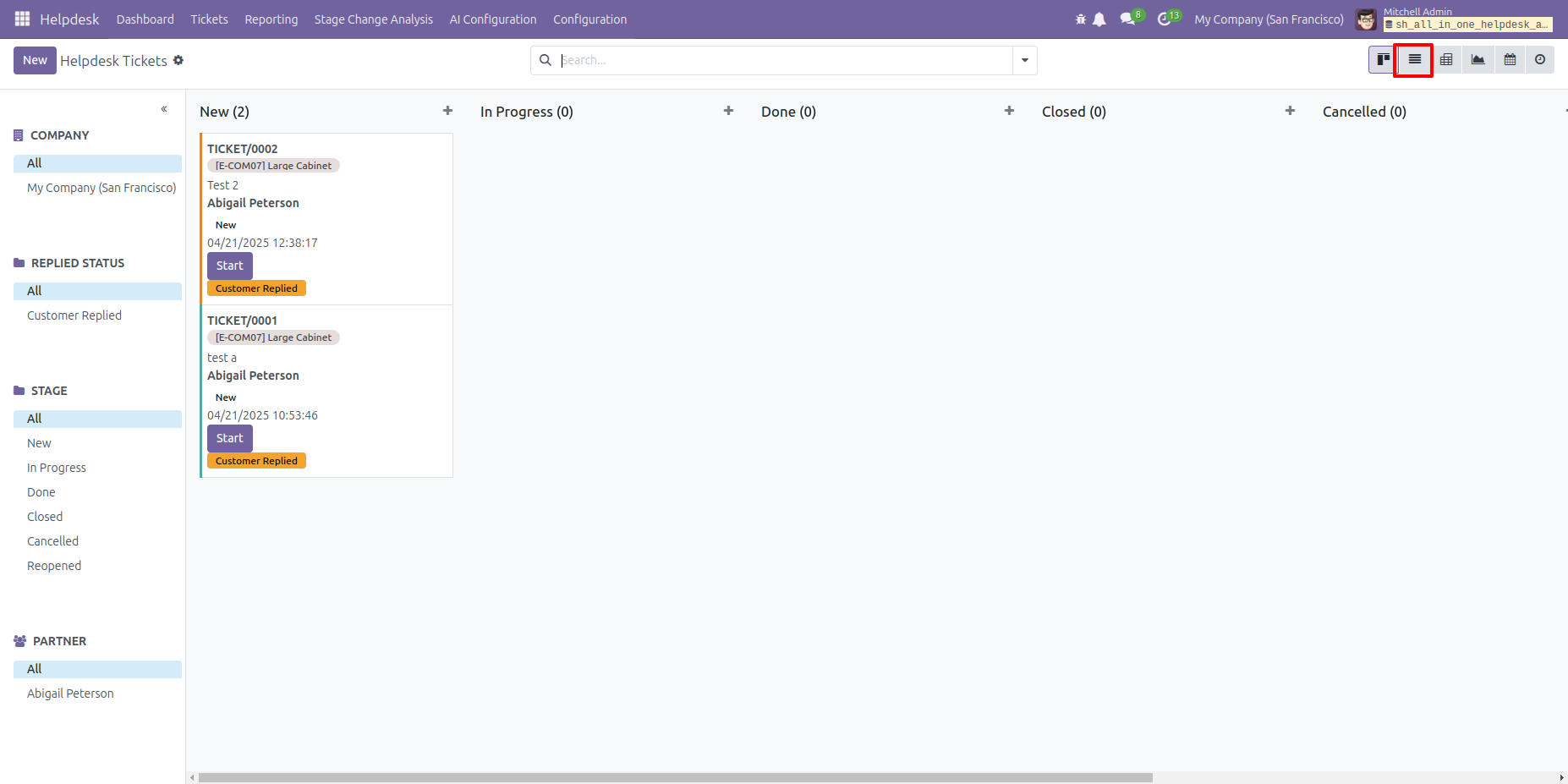Select All under Partner filter
The height and width of the screenshot is (784, 1568).
point(97,669)
